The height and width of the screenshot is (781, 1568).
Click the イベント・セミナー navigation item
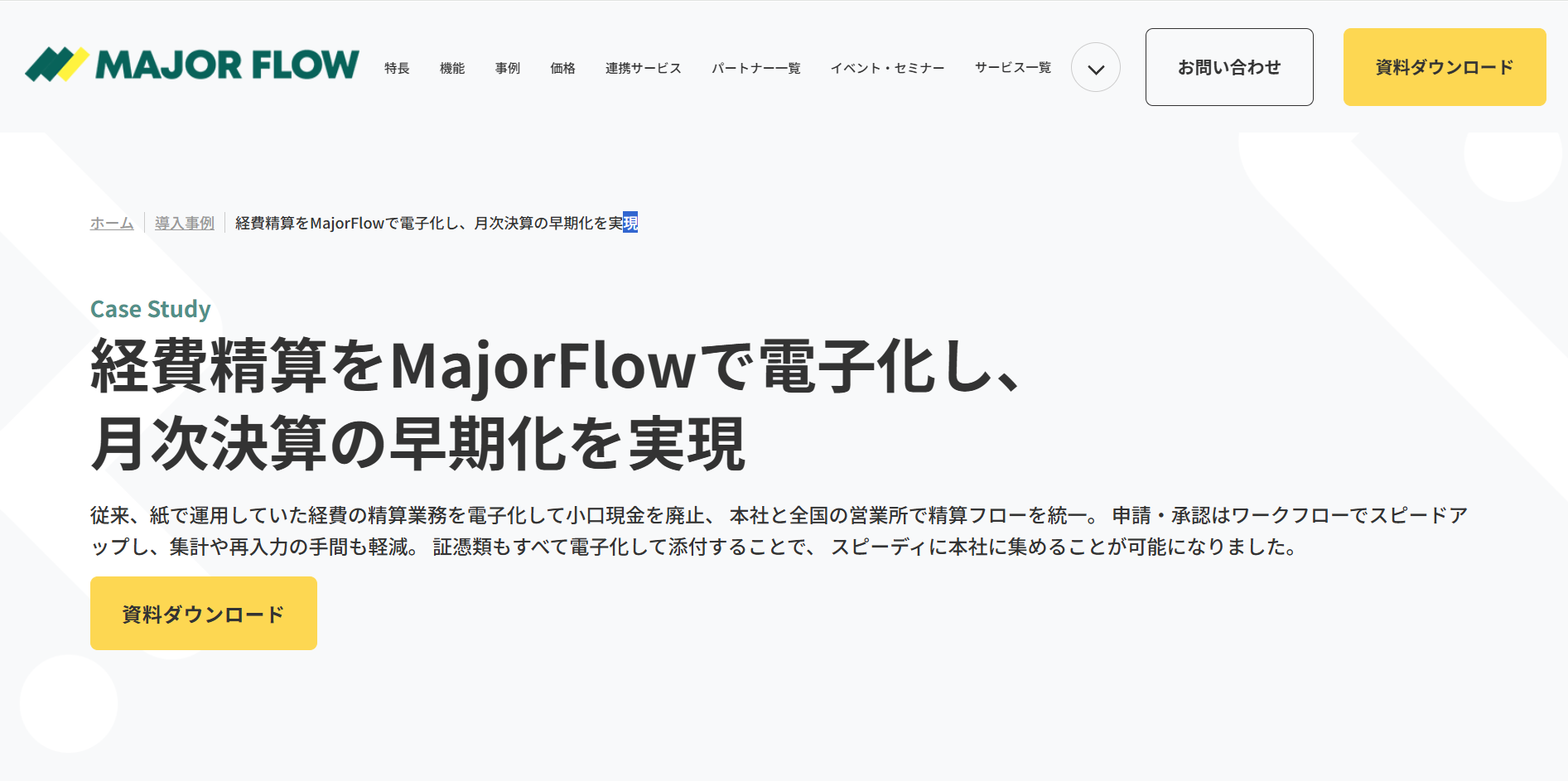(887, 68)
